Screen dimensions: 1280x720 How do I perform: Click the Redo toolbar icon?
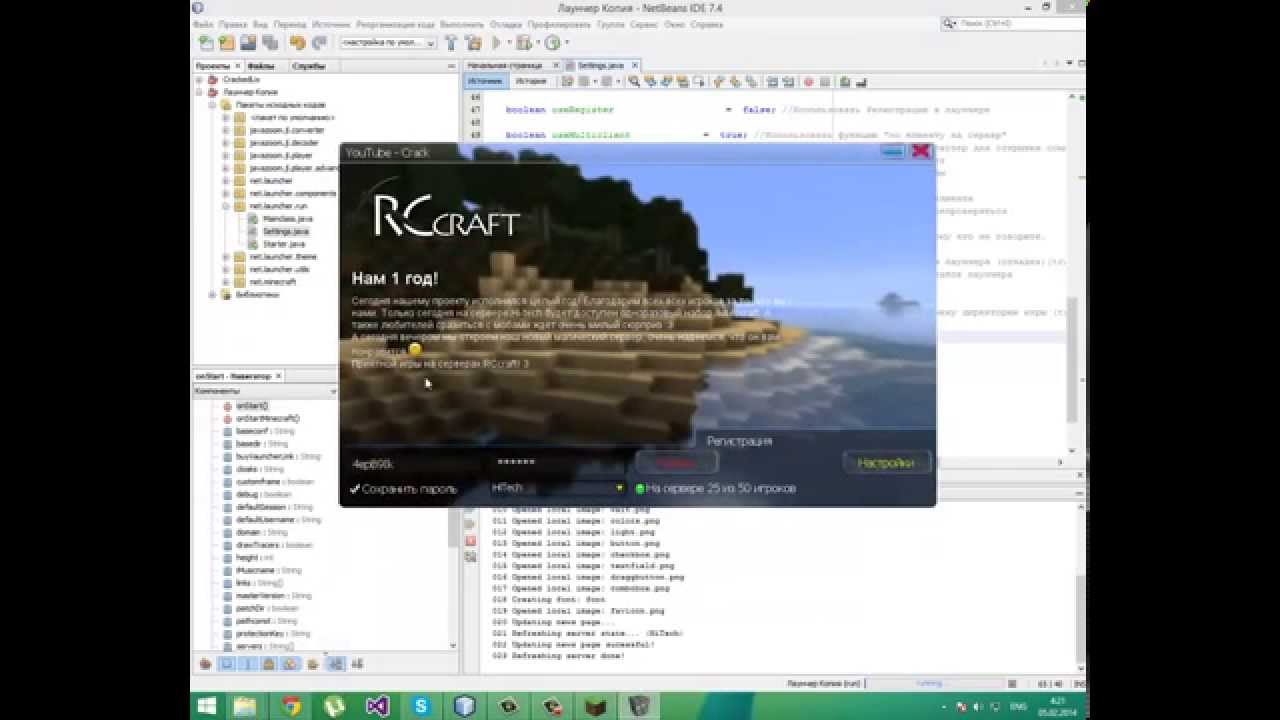[x=319, y=43]
